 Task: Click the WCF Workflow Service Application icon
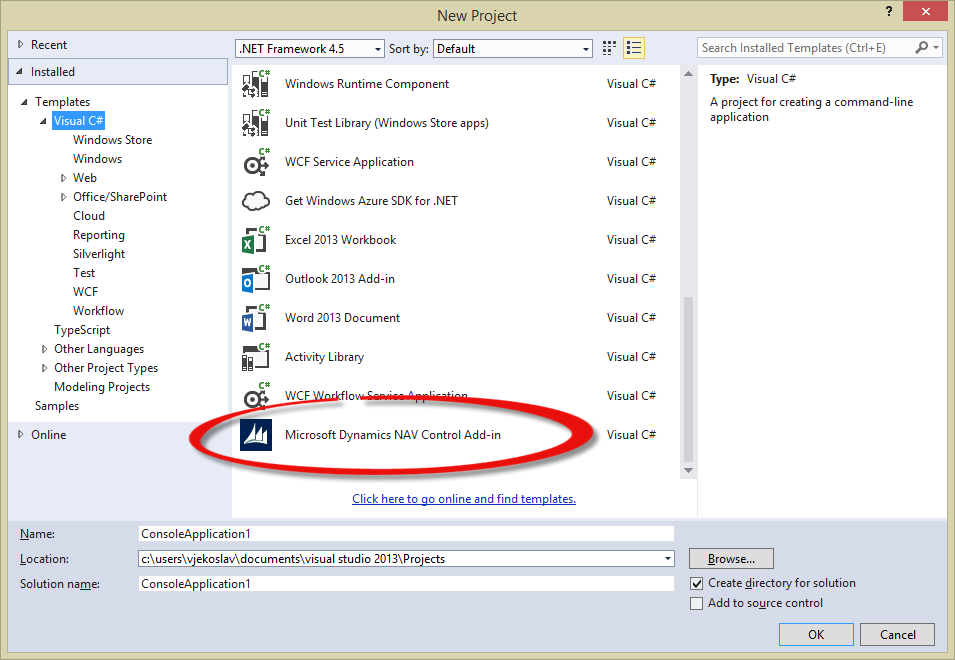tap(256, 396)
